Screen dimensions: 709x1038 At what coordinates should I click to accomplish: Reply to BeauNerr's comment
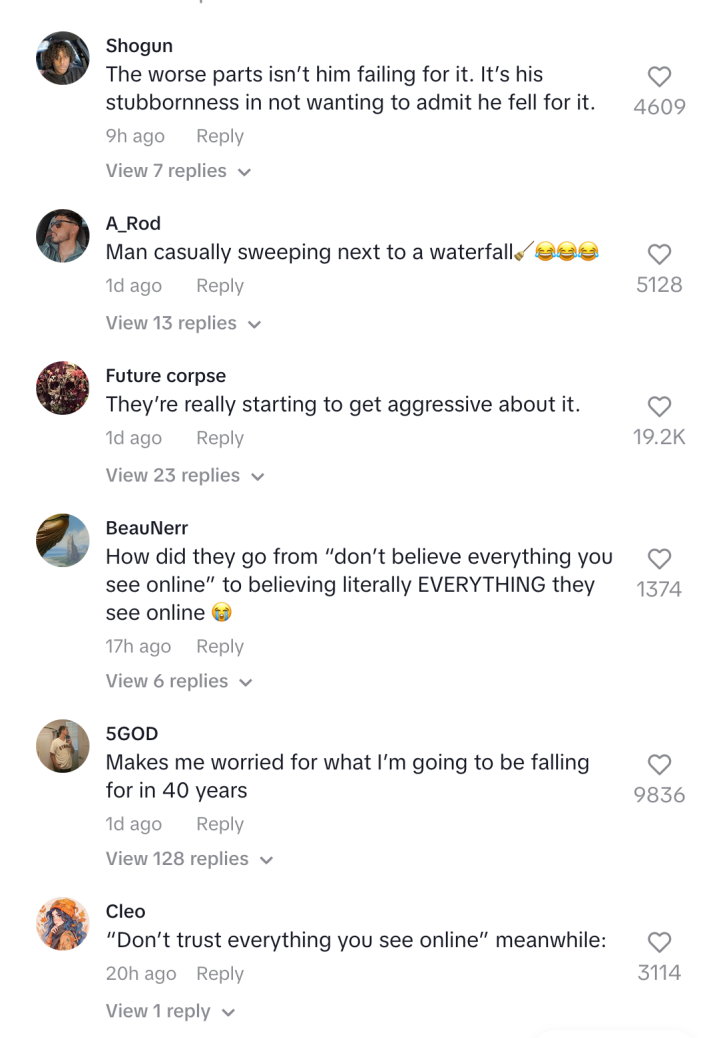pyautogui.click(x=219, y=646)
